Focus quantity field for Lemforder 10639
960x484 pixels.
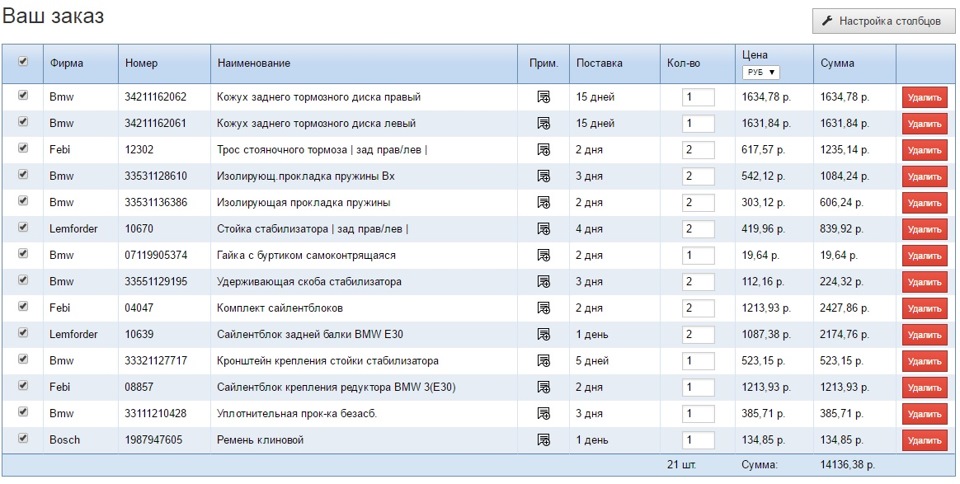[x=698, y=335]
